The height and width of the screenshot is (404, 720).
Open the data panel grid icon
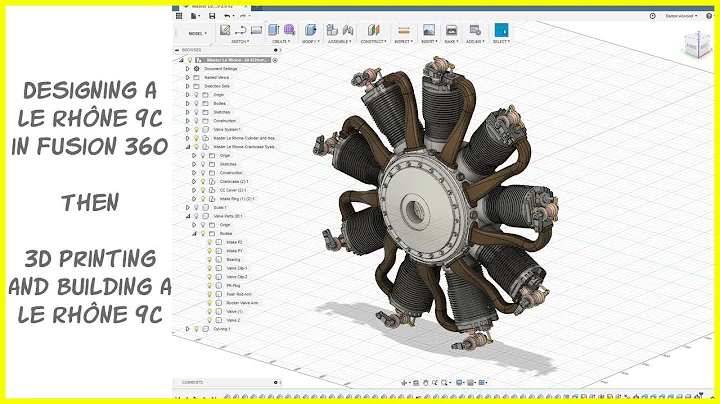coord(179,16)
